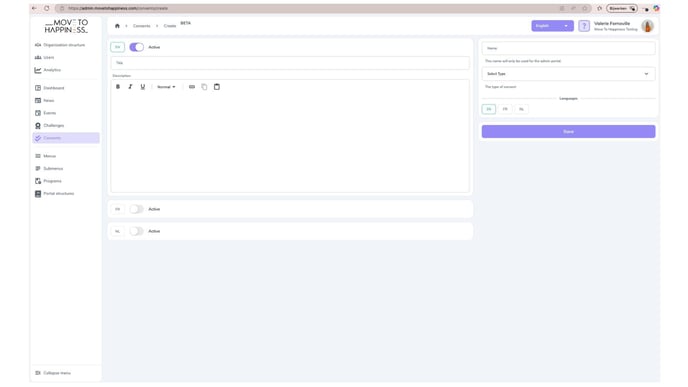This screenshot has height=387, width=688.
Task: Open the Menus sidebar item
Action: click(x=46, y=156)
